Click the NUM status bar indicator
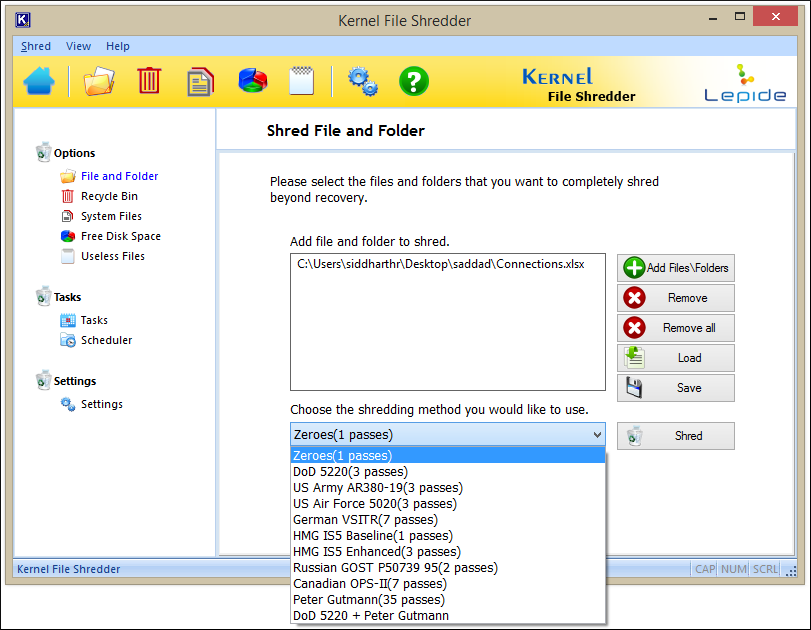Viewport: 811px width, 630px height. tap(734, 569)
